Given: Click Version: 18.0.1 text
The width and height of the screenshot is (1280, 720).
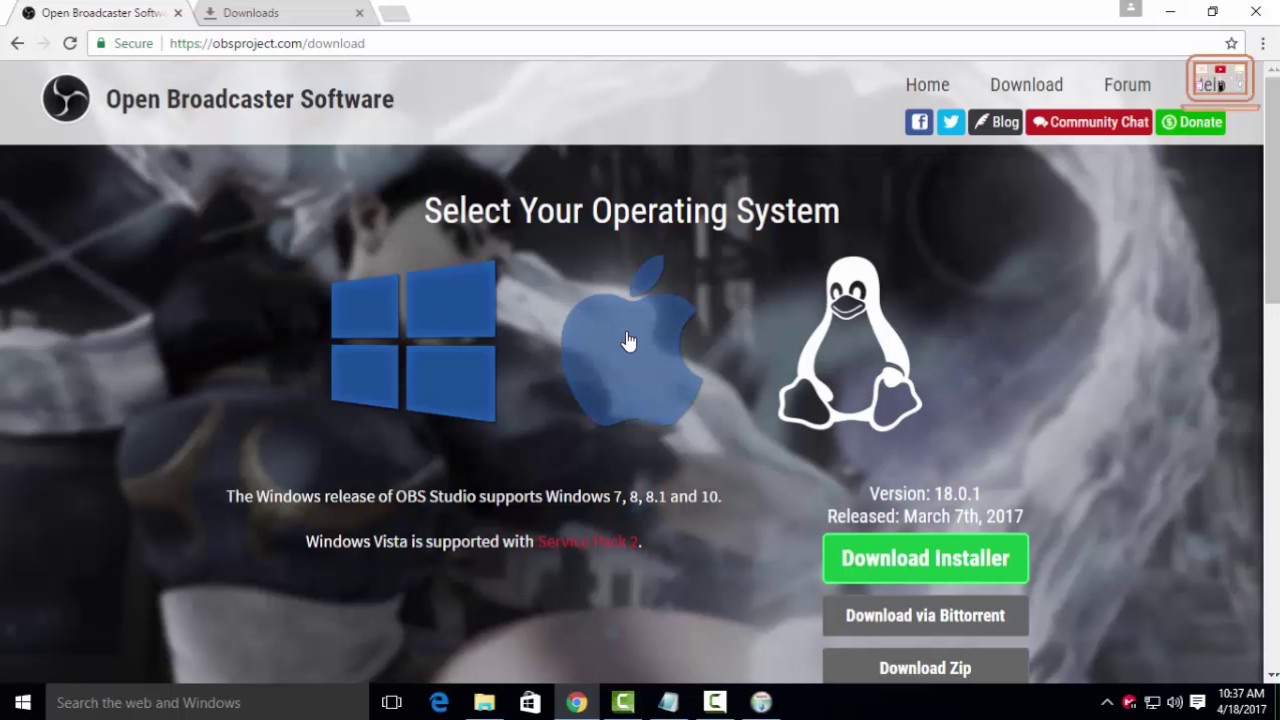Looking at the screenshot, I should tap(925, 494).
